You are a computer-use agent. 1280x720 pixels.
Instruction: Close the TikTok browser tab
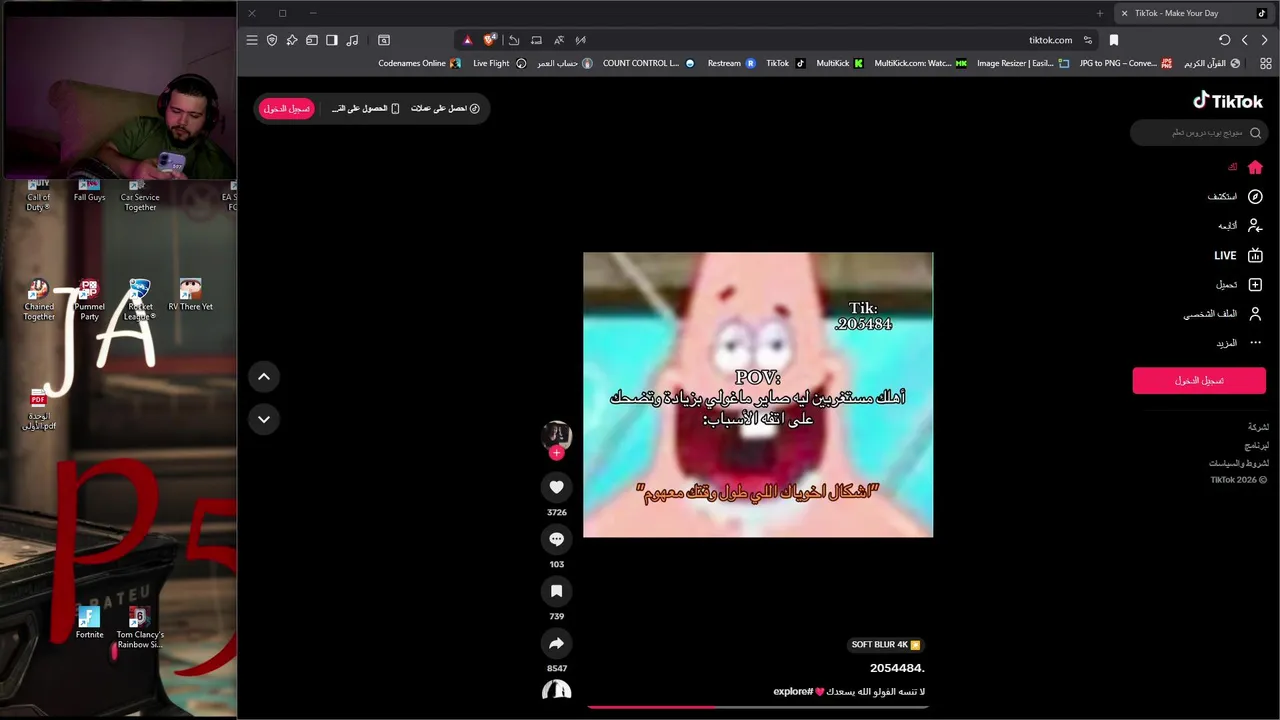[x=1124, y=13]
